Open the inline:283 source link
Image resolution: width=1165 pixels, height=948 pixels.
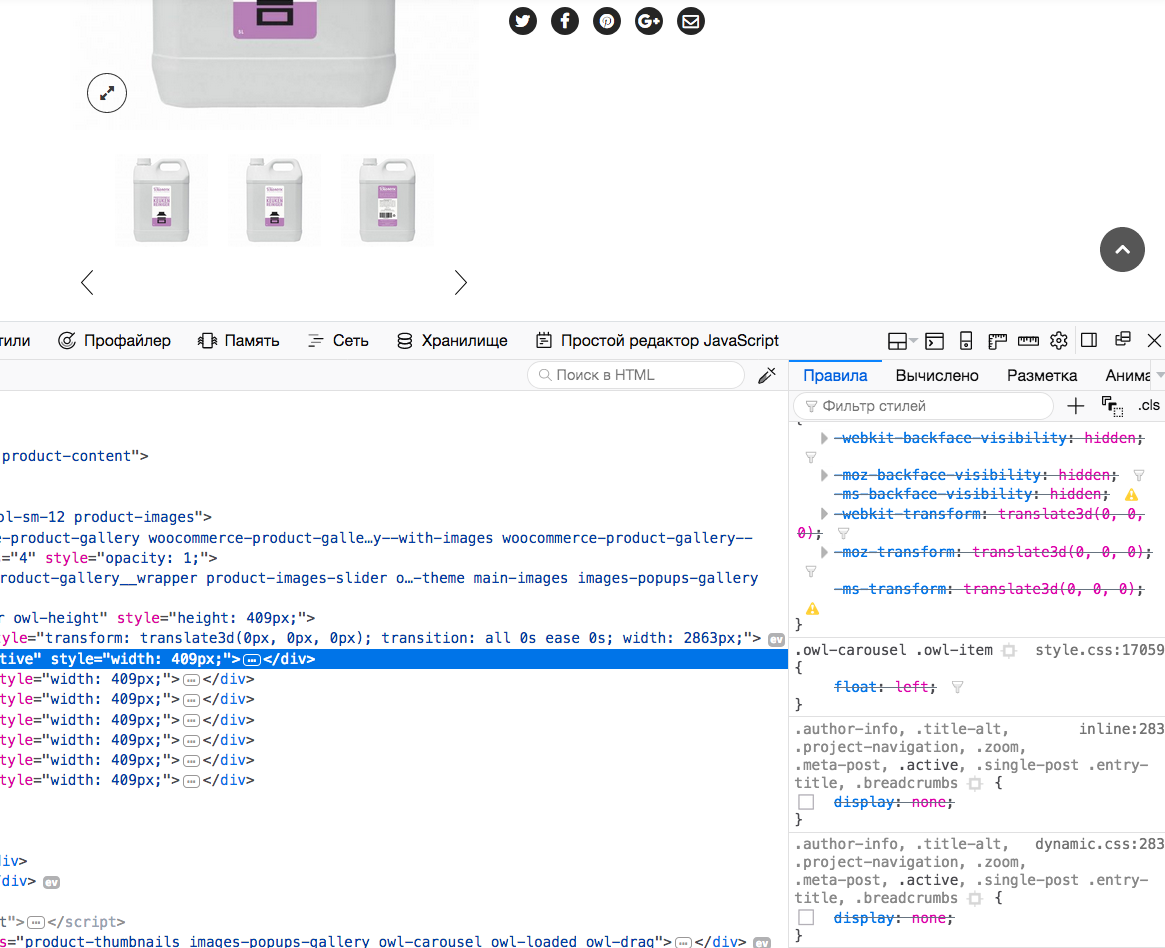tap(1121, 729)
